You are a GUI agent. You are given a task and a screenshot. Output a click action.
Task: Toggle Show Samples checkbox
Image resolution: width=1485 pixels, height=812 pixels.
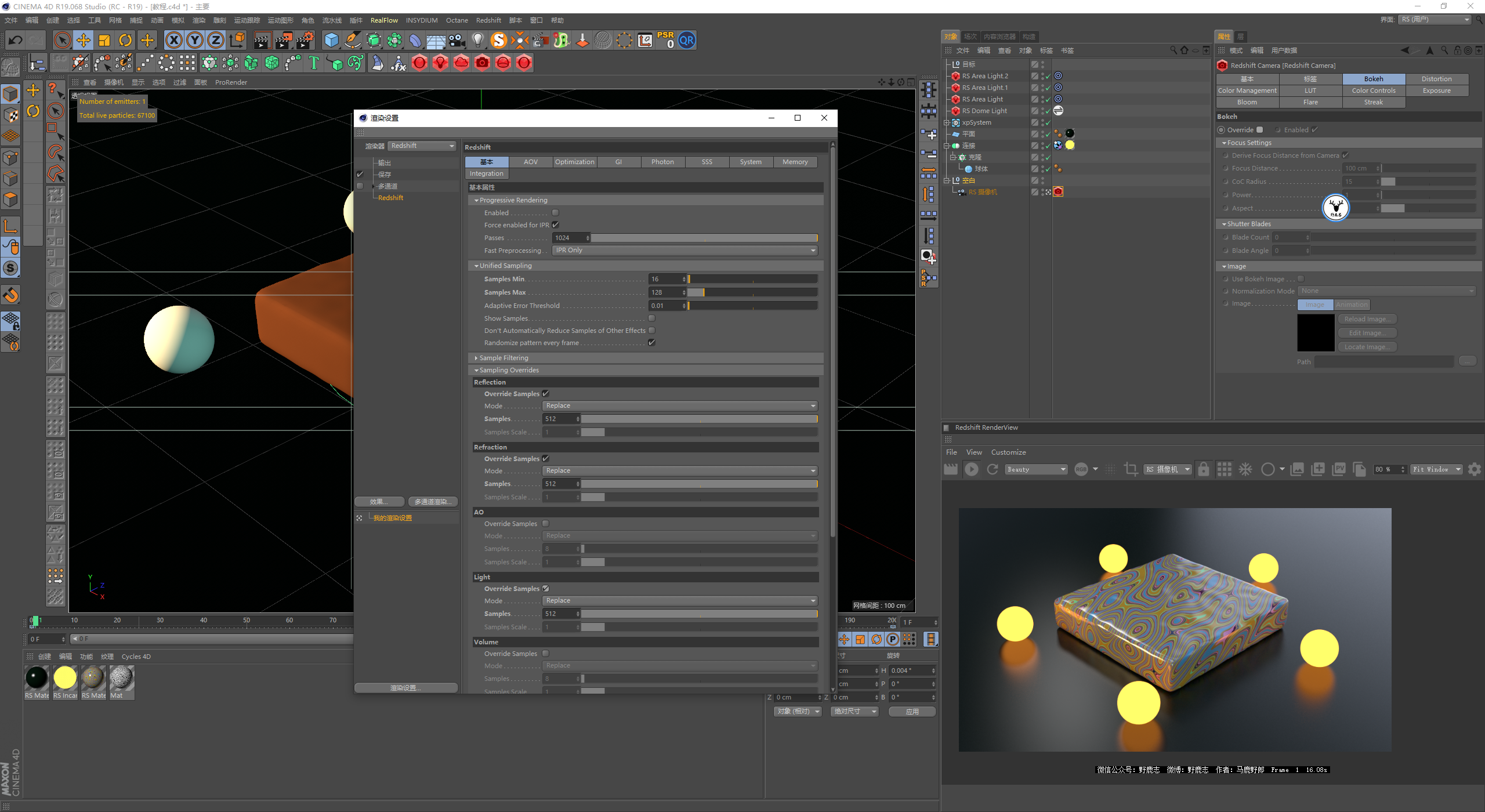point(651,318)
